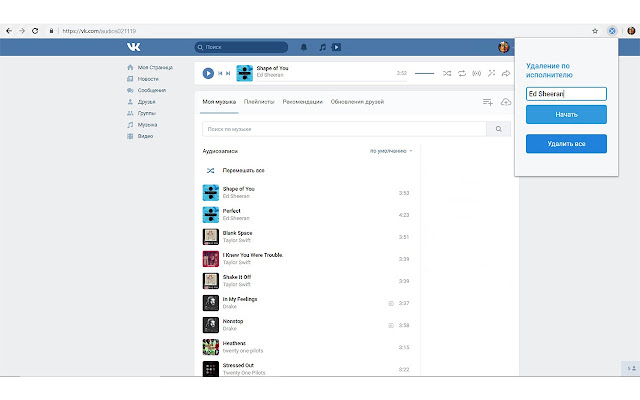Play the Shake It Off track cover

tap(211, 281)
